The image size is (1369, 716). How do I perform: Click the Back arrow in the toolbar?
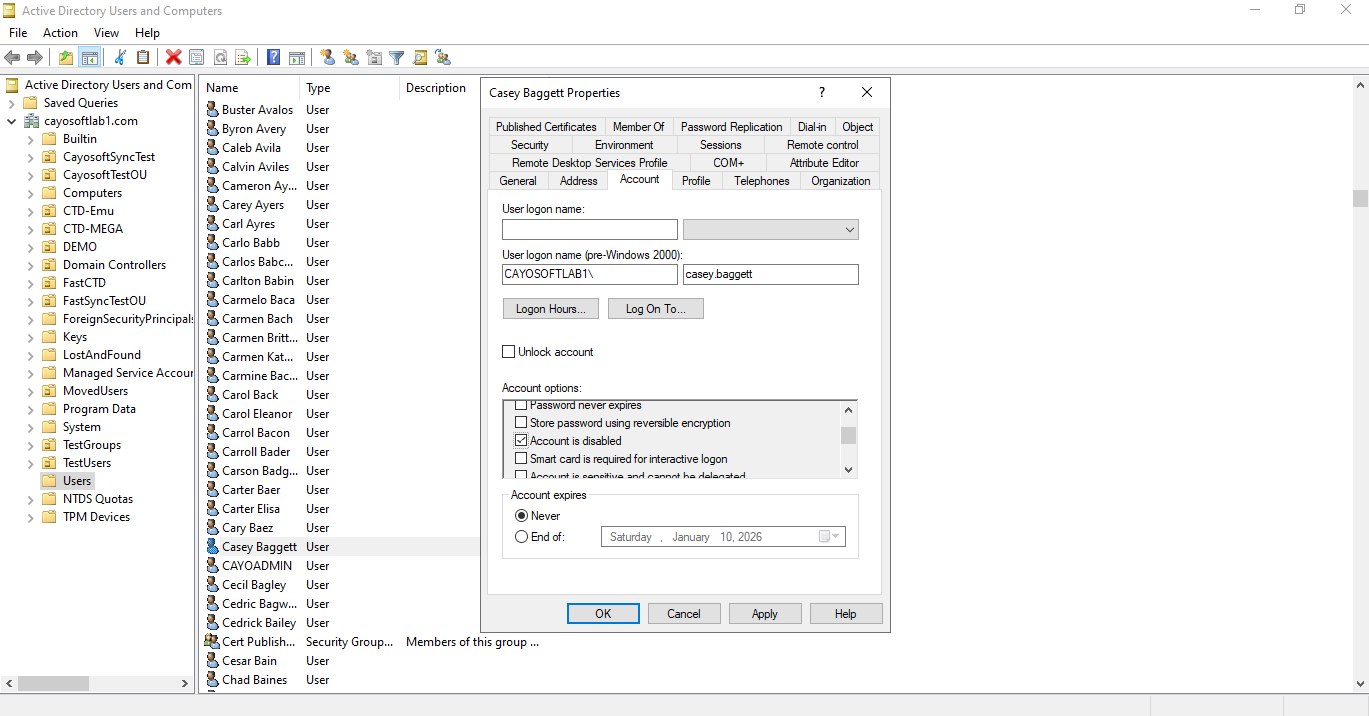pos(13,58)
